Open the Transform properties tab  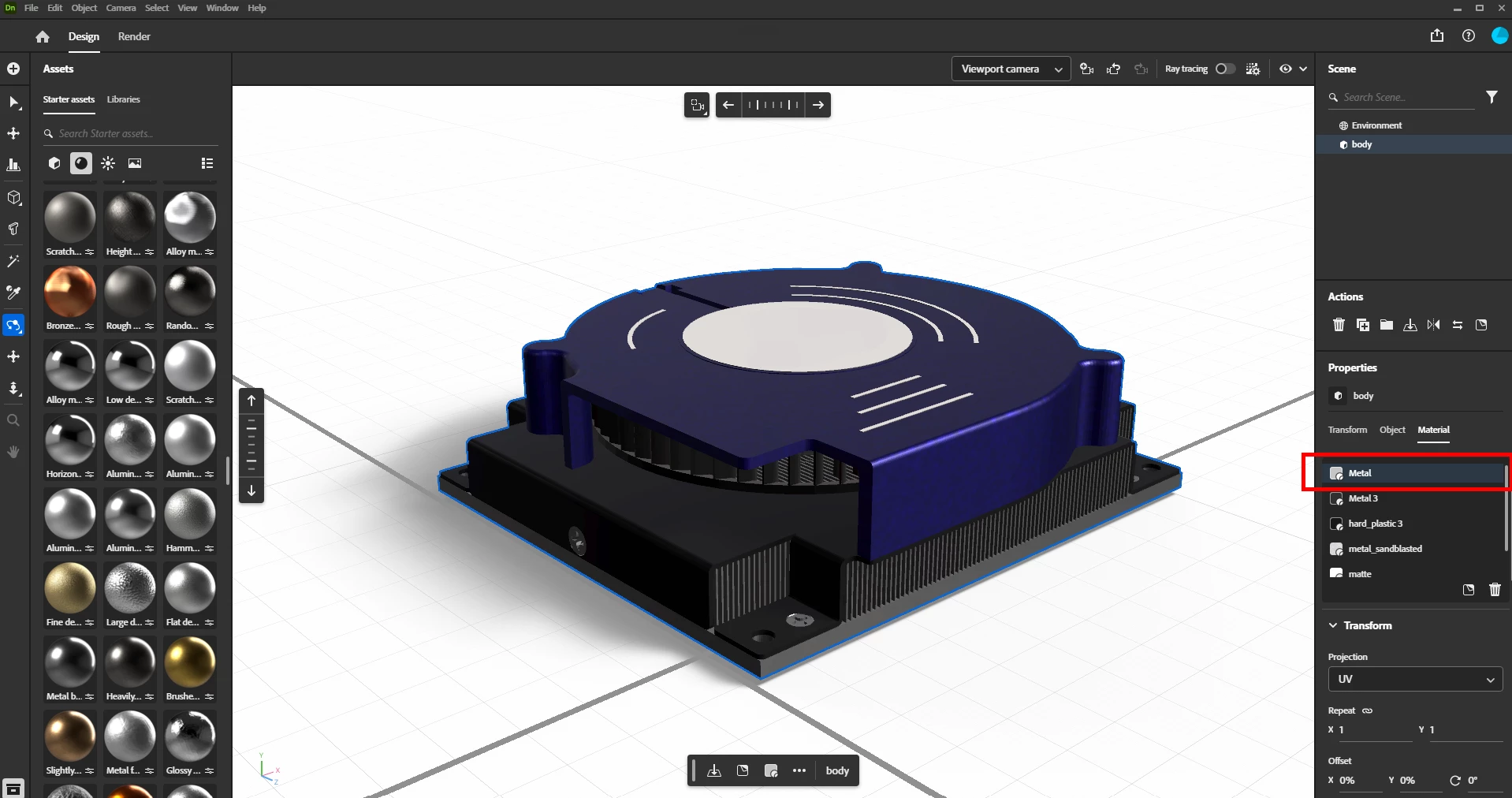[x=1347, y=430]
